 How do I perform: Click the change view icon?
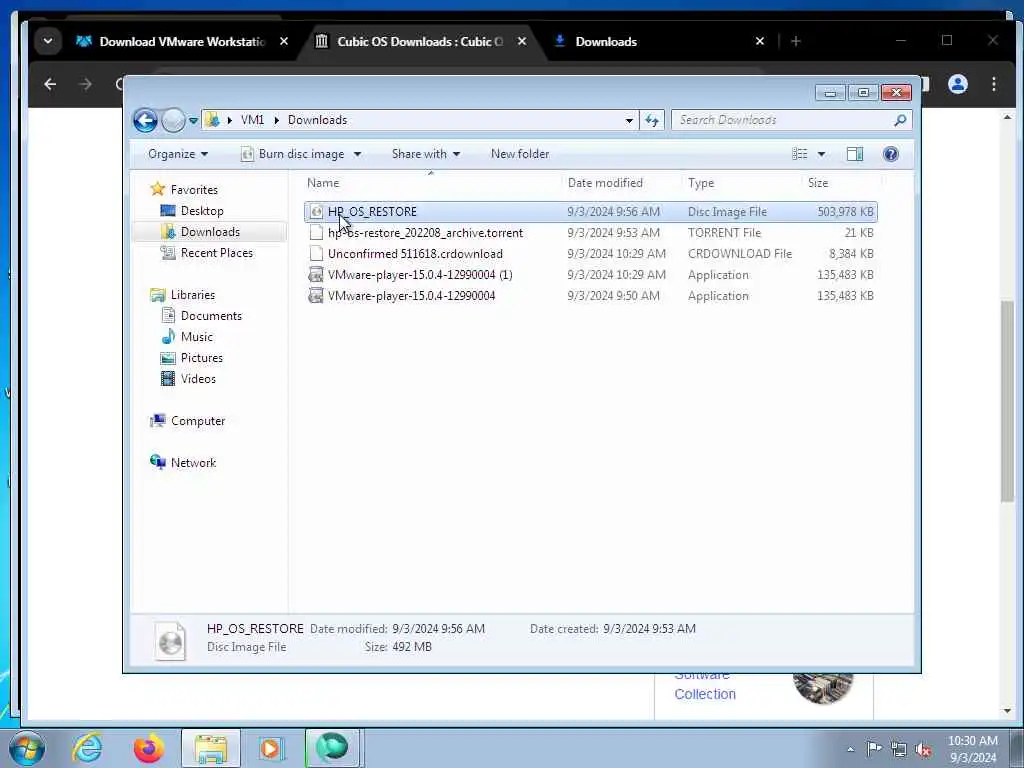tap(800, 154)
